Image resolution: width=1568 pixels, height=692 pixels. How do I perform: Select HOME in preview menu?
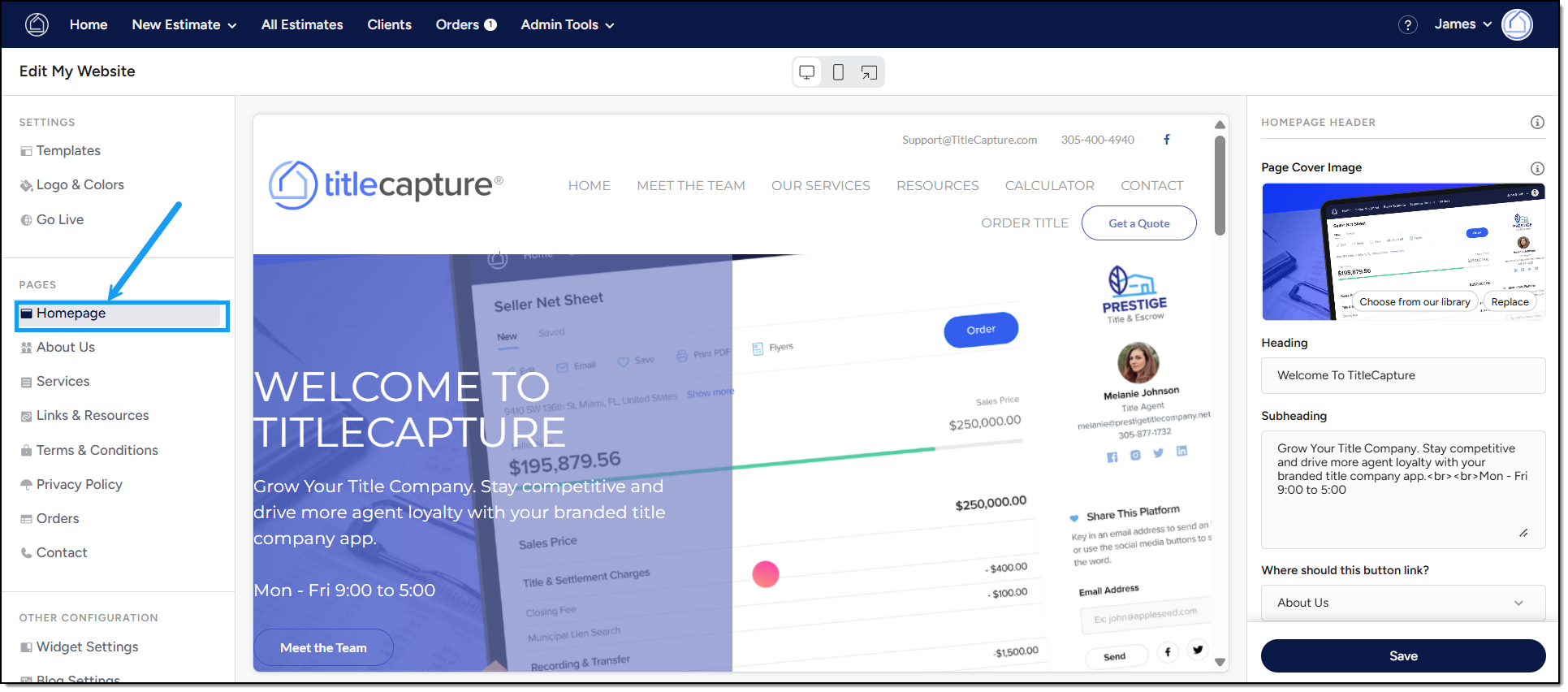[x=589, y=186]
